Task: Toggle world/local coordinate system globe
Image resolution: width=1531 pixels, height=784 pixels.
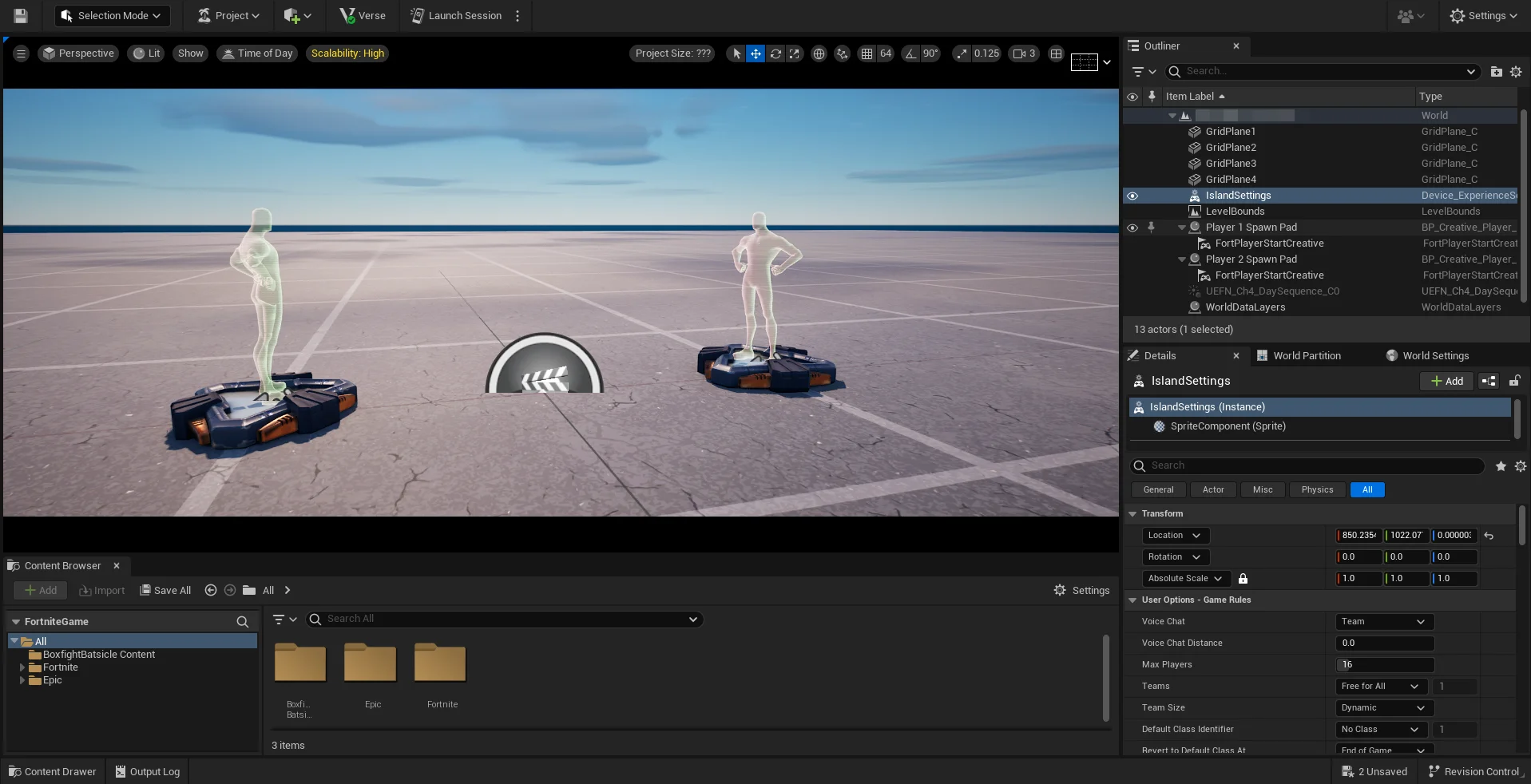Action: (x=819, y=53)
